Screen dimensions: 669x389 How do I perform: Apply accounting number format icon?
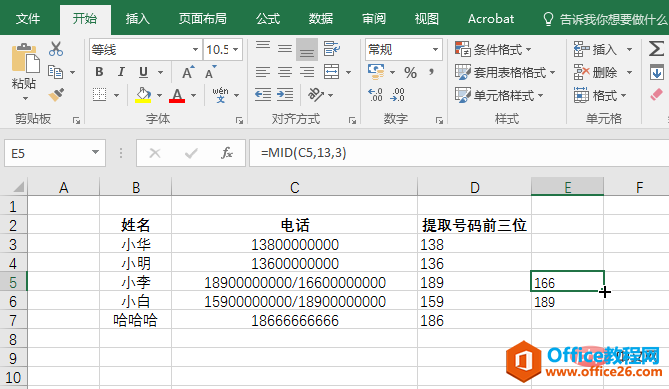[x=376, y=72]
